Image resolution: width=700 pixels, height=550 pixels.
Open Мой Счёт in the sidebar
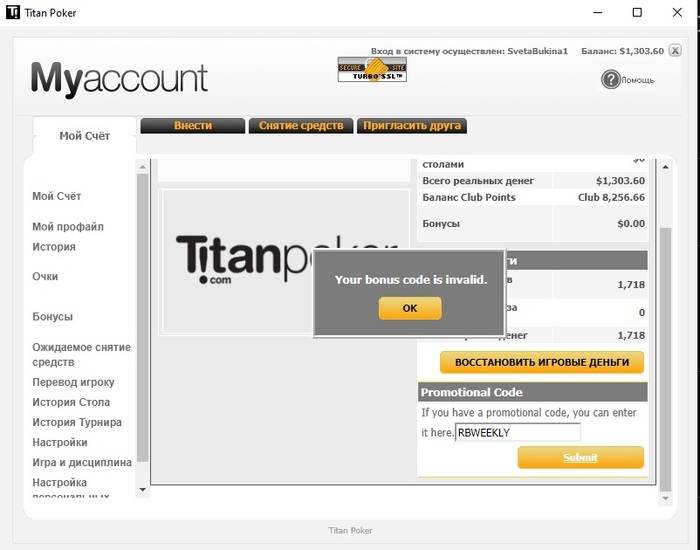point(57,196)
